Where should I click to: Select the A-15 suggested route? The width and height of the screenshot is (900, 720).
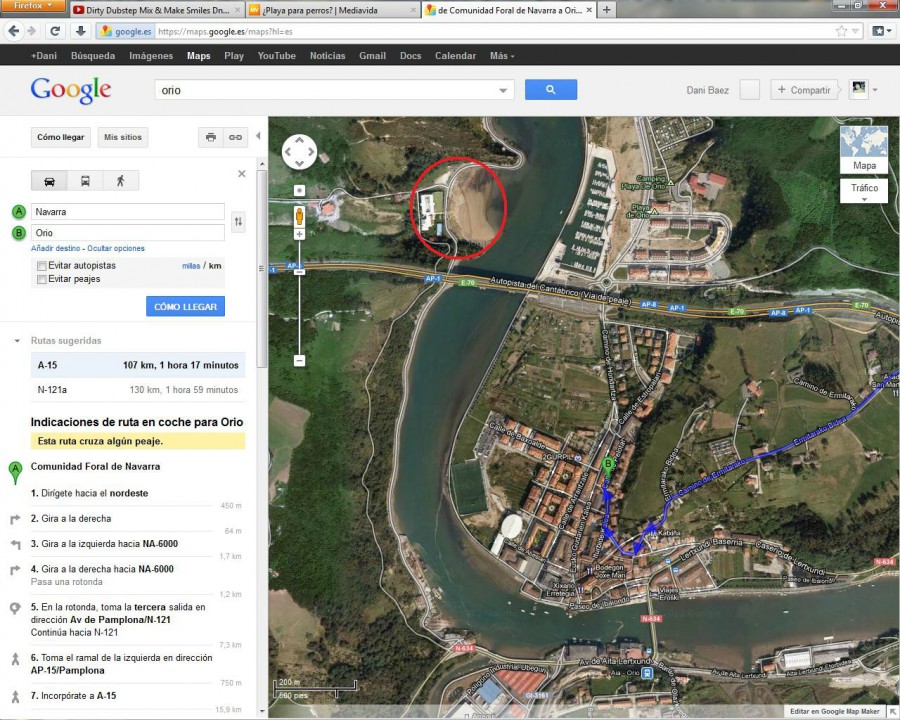(138, 365)
